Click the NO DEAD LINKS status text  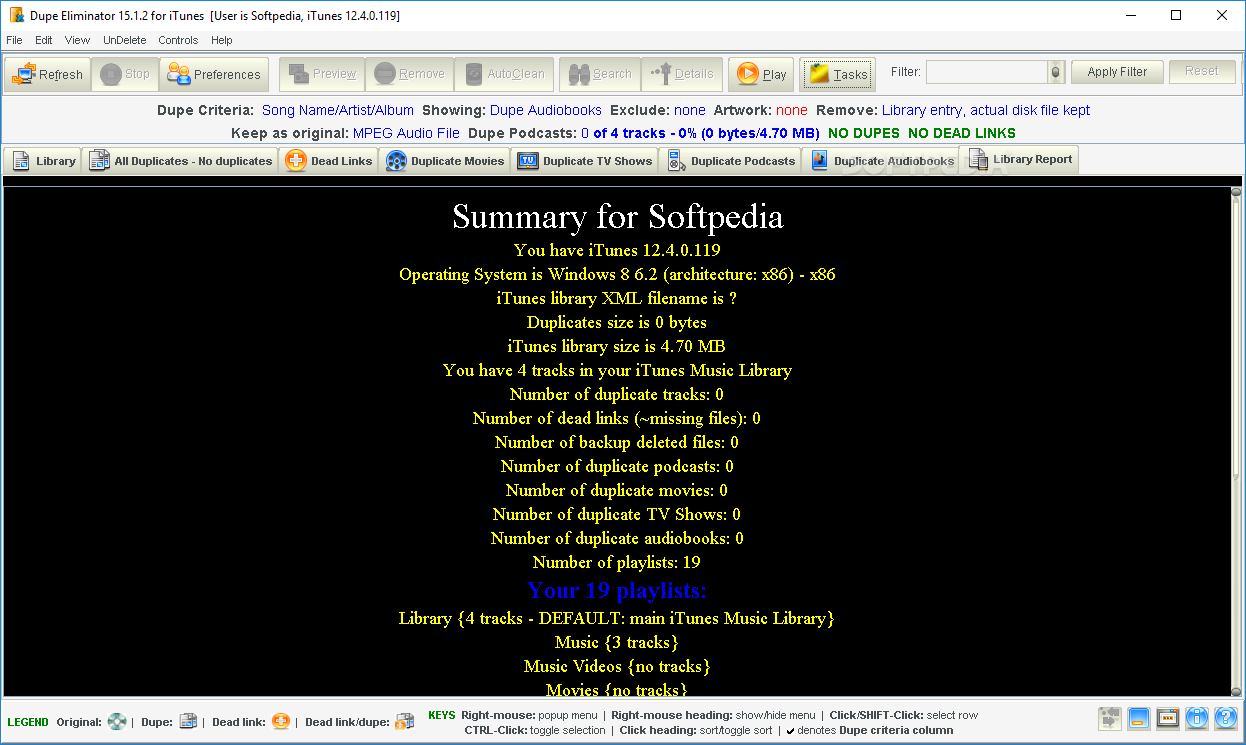click(x=962, y=133)
